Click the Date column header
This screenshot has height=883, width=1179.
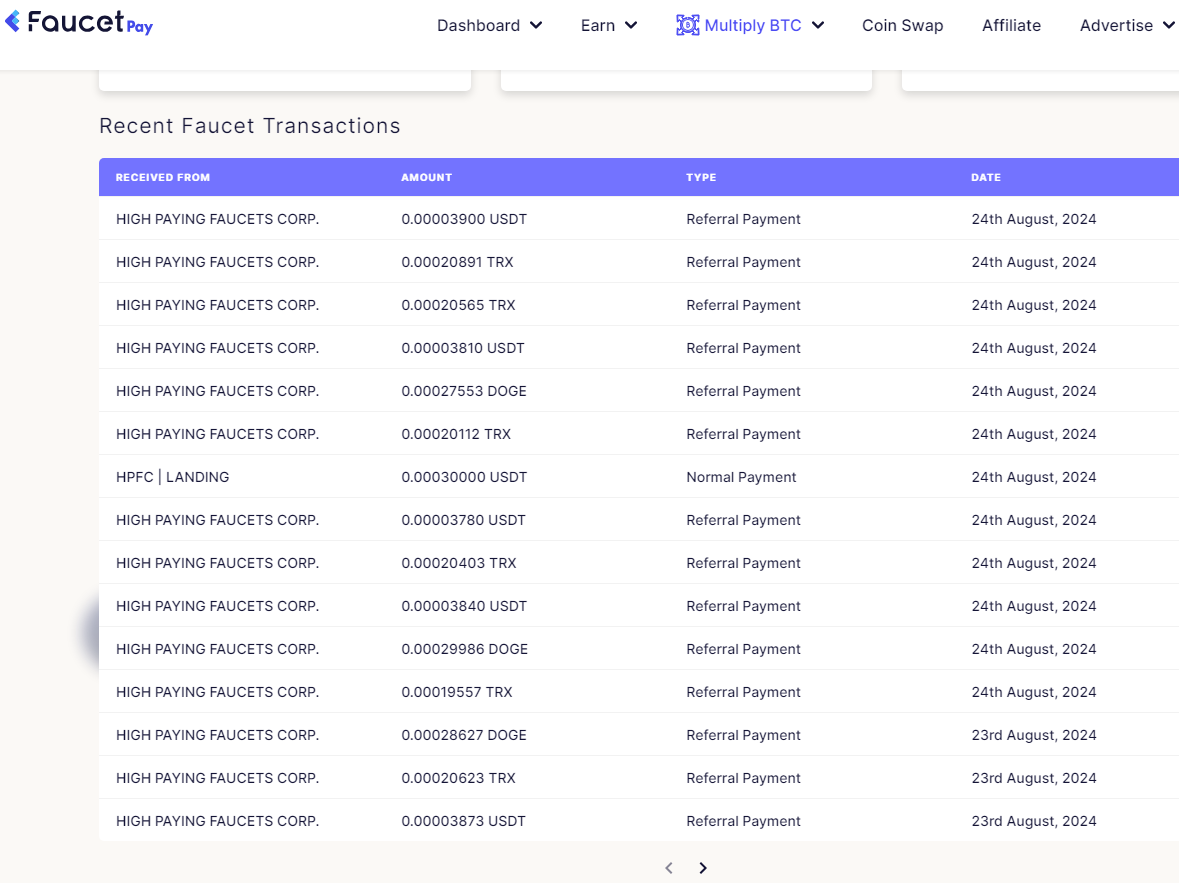[986, 178]
